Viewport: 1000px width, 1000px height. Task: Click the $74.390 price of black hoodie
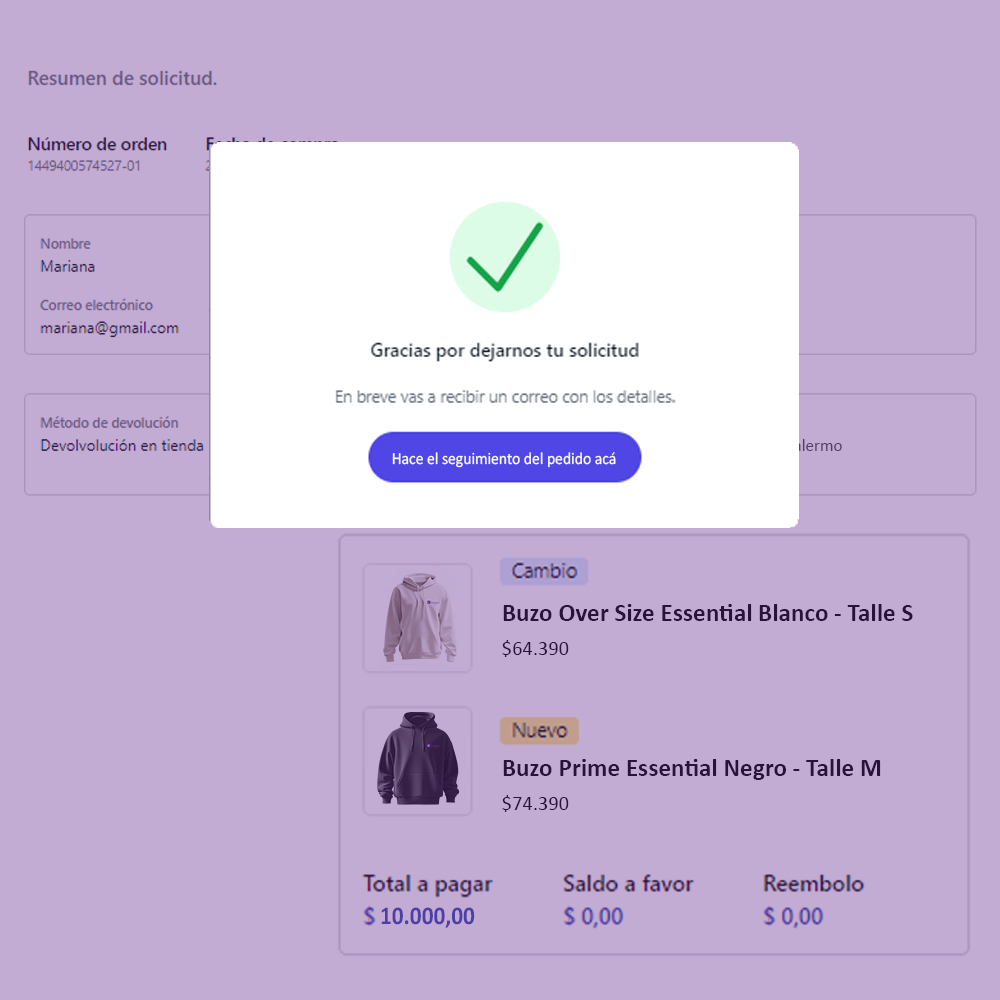pyautogui.click(x=535, y=804)
